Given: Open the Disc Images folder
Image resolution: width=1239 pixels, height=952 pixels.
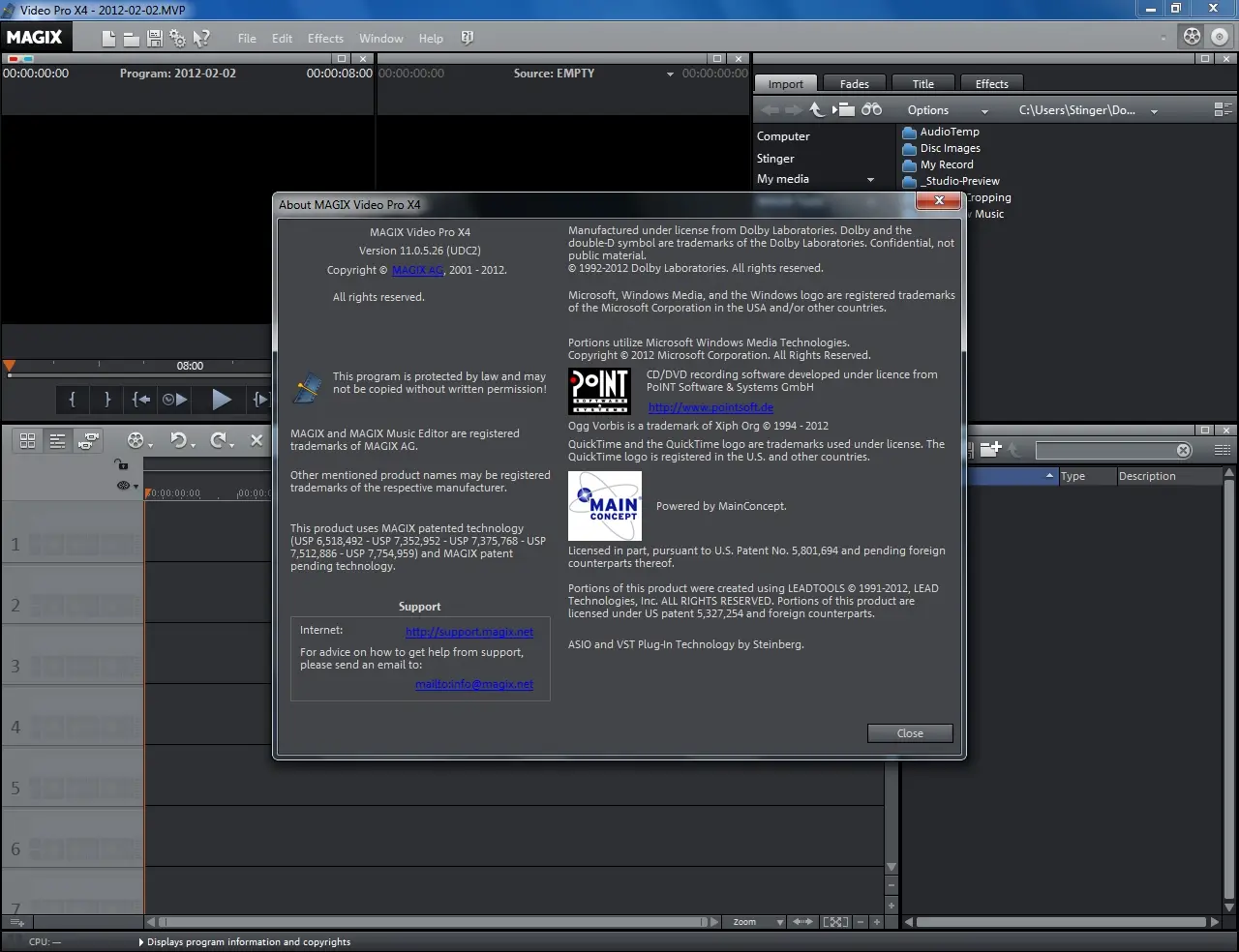Looking at the screenshot, I should [x=942, y=149].
